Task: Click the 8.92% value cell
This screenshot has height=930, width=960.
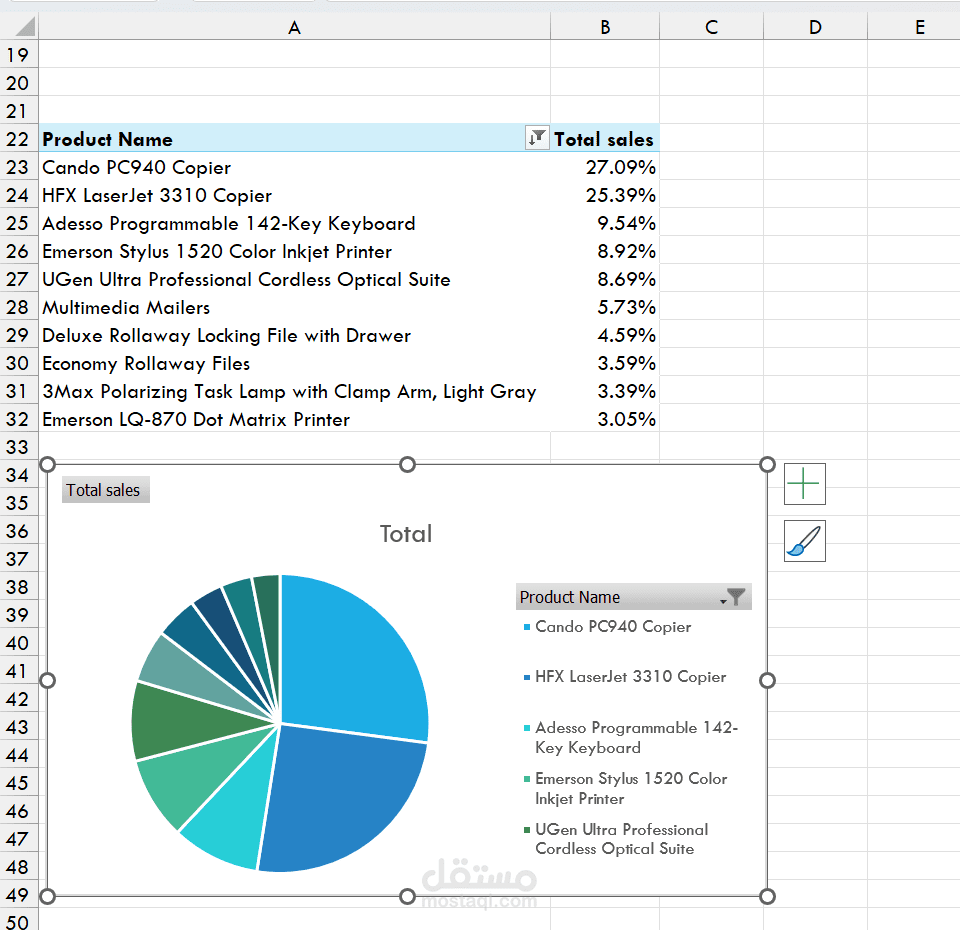Action: pos(605,252)
